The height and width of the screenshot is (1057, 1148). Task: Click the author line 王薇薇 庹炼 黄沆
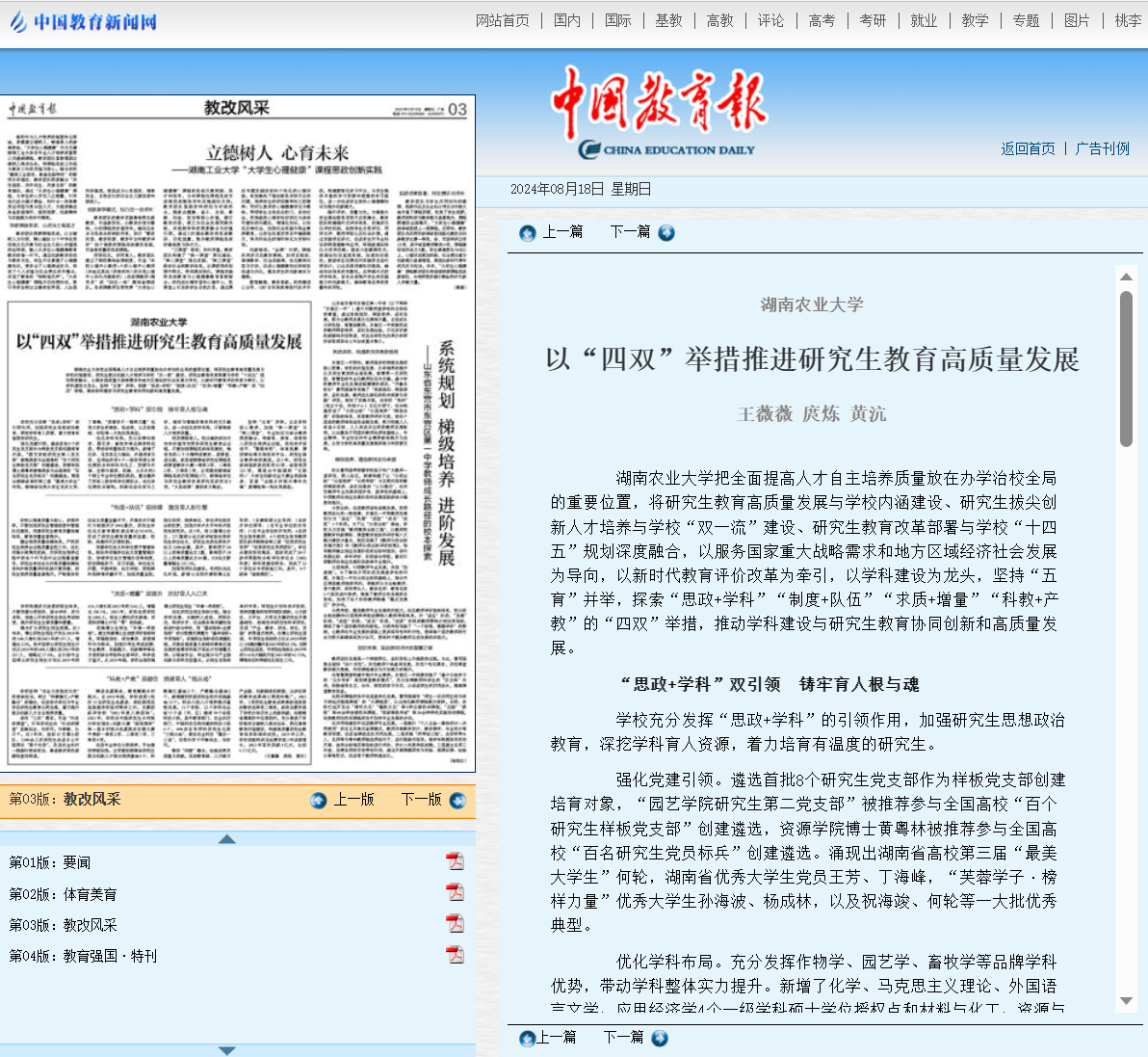[812, 414]
